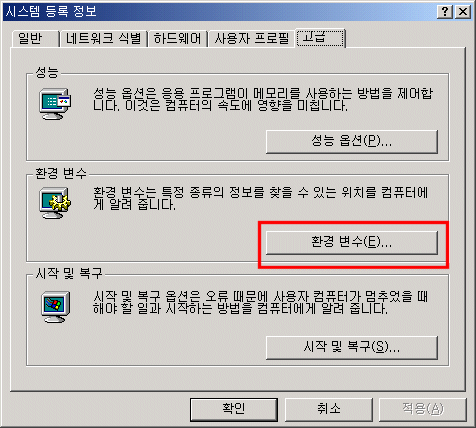
Task: Open the 네트워크 식별 tab
Action: [x=103, y=38]
